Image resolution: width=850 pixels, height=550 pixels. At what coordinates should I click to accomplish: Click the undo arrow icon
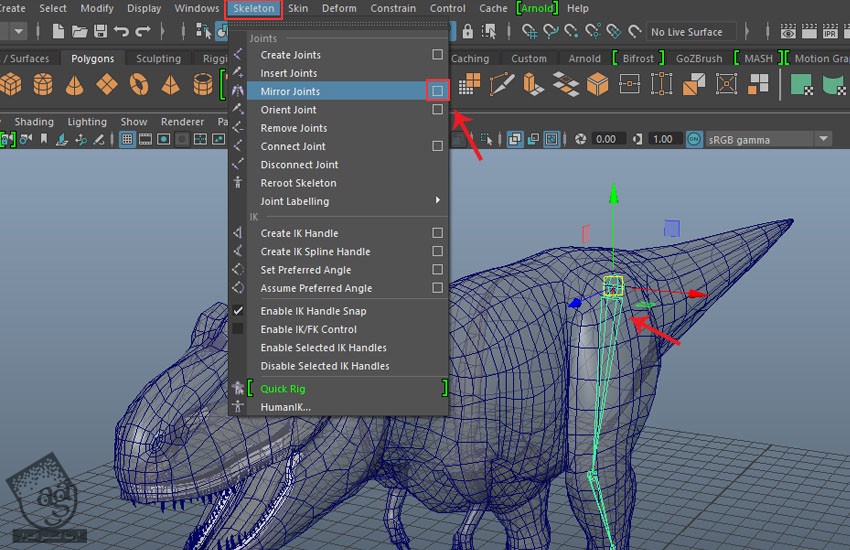(122, 32)
